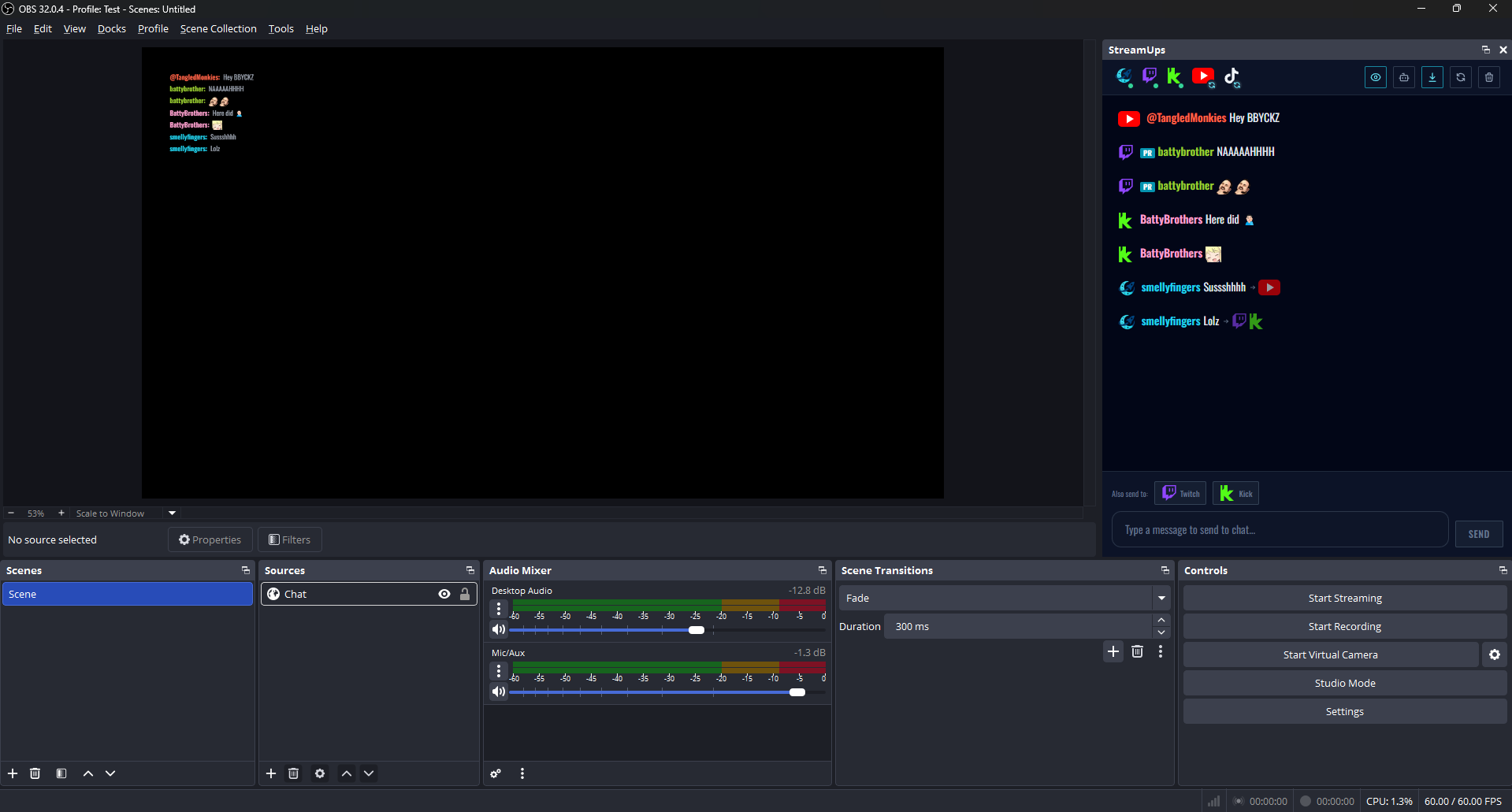Image resolution: width=1512 pixels, height=812 pixels.
Task: Click the chat message input field
Action: click(x=1280, y=529)
